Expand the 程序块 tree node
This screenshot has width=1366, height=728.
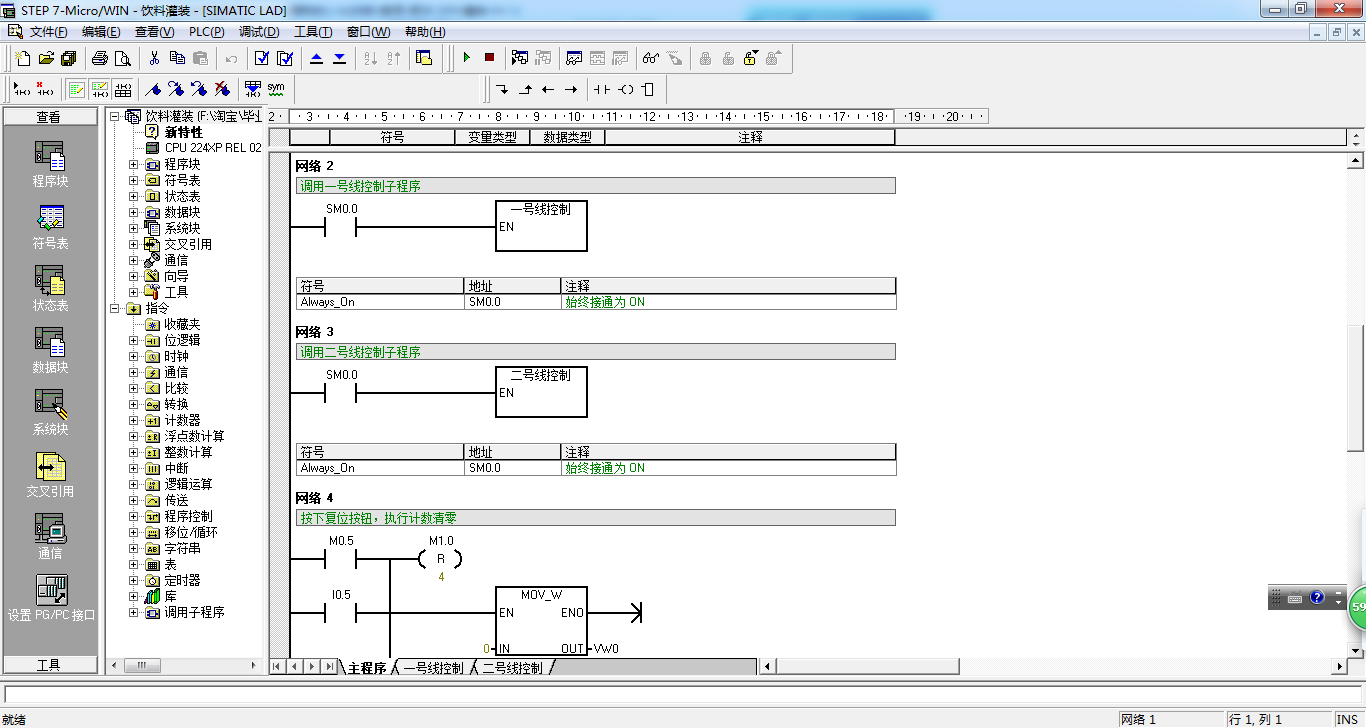(134, 164)
